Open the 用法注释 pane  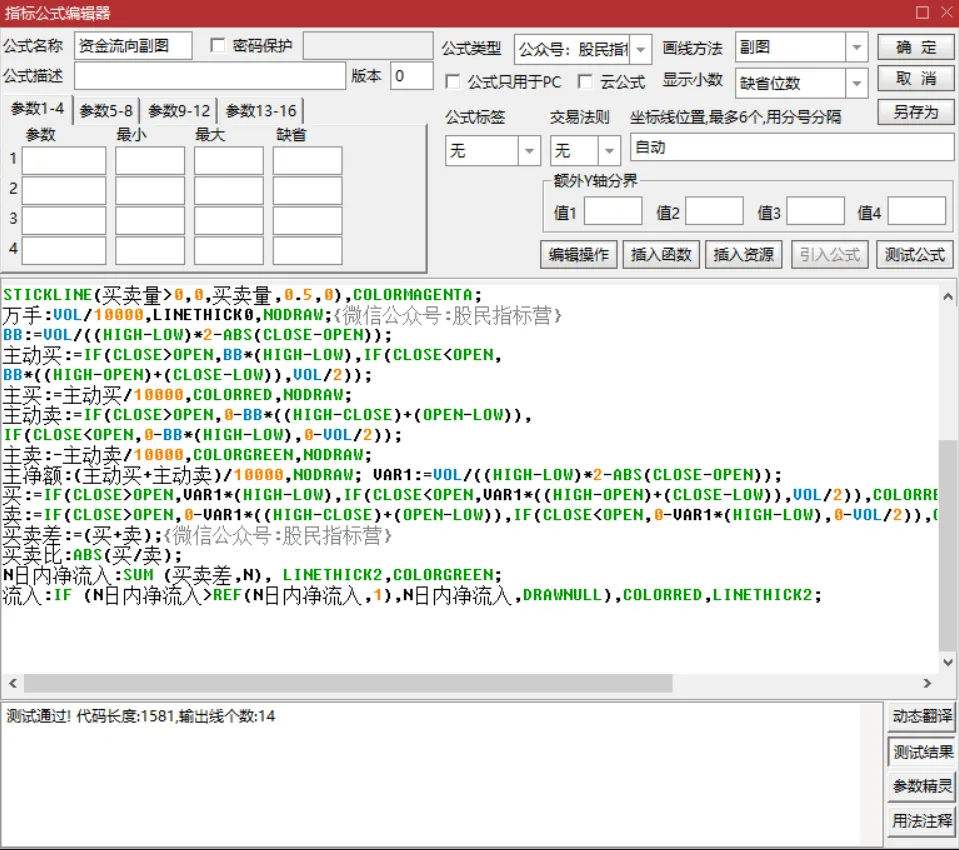pos(922,820)
